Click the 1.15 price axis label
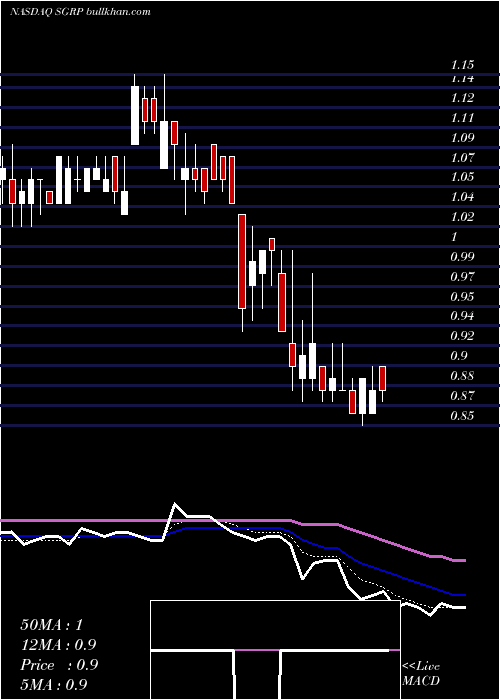 [462, 65]
